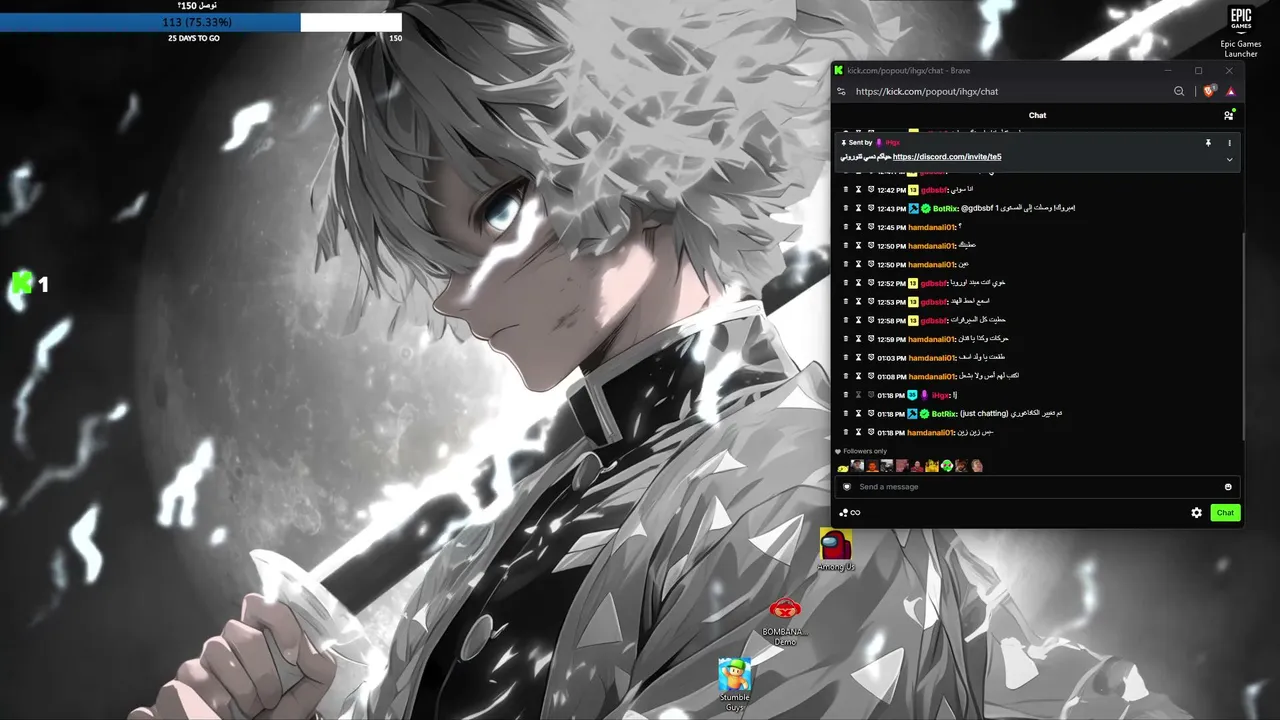
Task: Collapse the pinned message with chevron
Action: pyautogui.click(x=1230, y=159)
